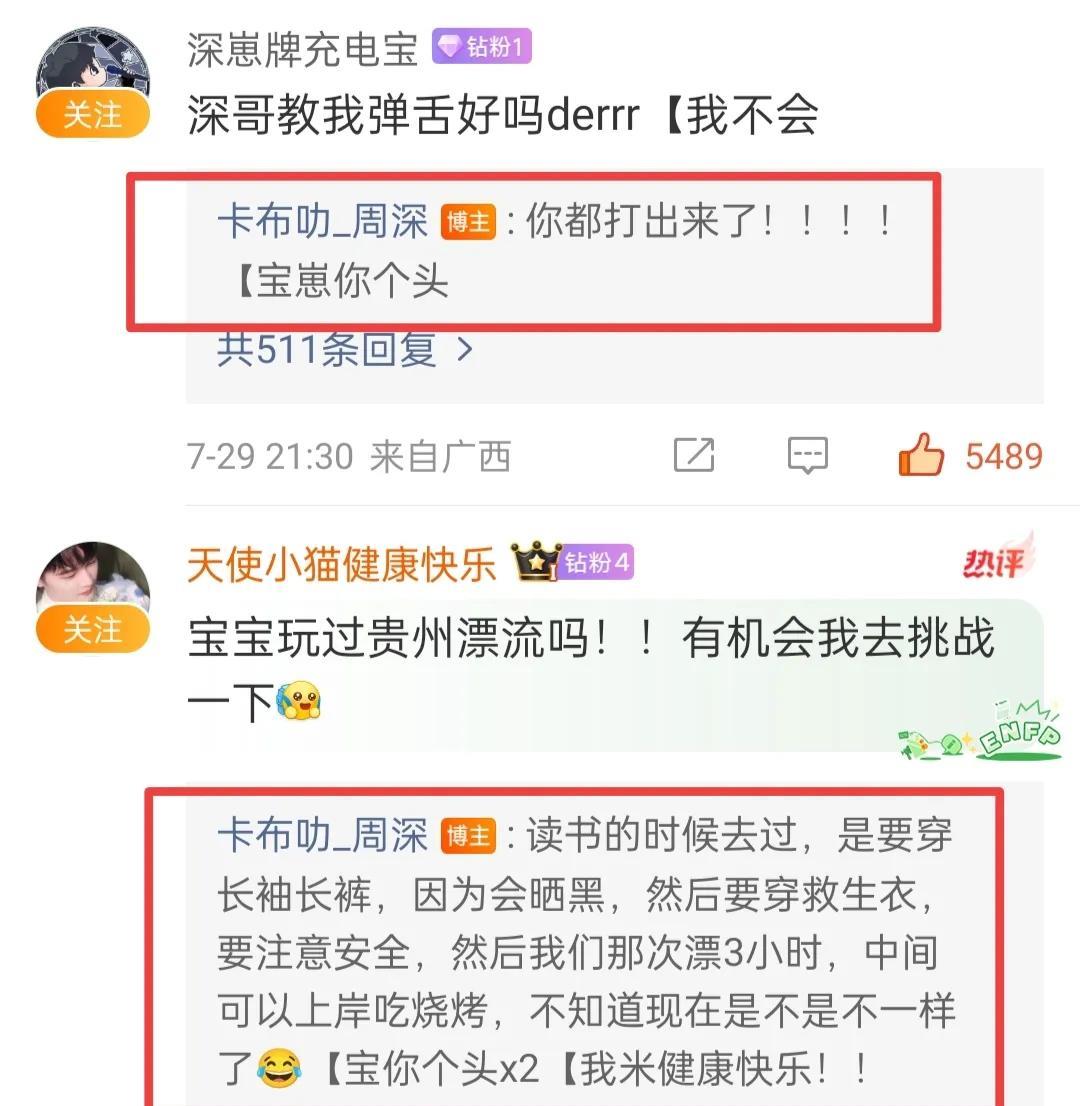Tap the crown icon beside 天使小猫健康快乐
This screenshot has height=1106, width=1080.
click(536, 561)
